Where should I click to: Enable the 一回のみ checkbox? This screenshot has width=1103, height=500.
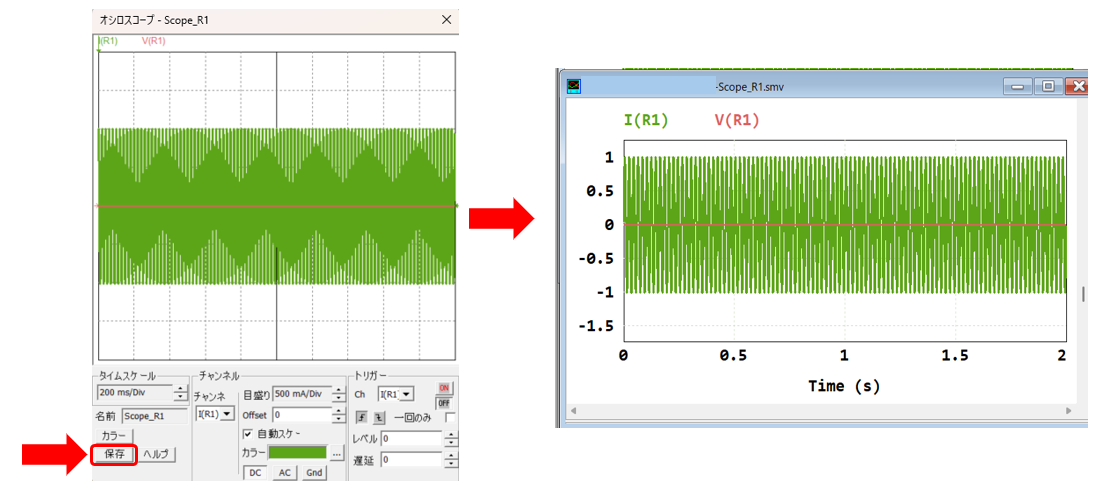tap(449, 417)
